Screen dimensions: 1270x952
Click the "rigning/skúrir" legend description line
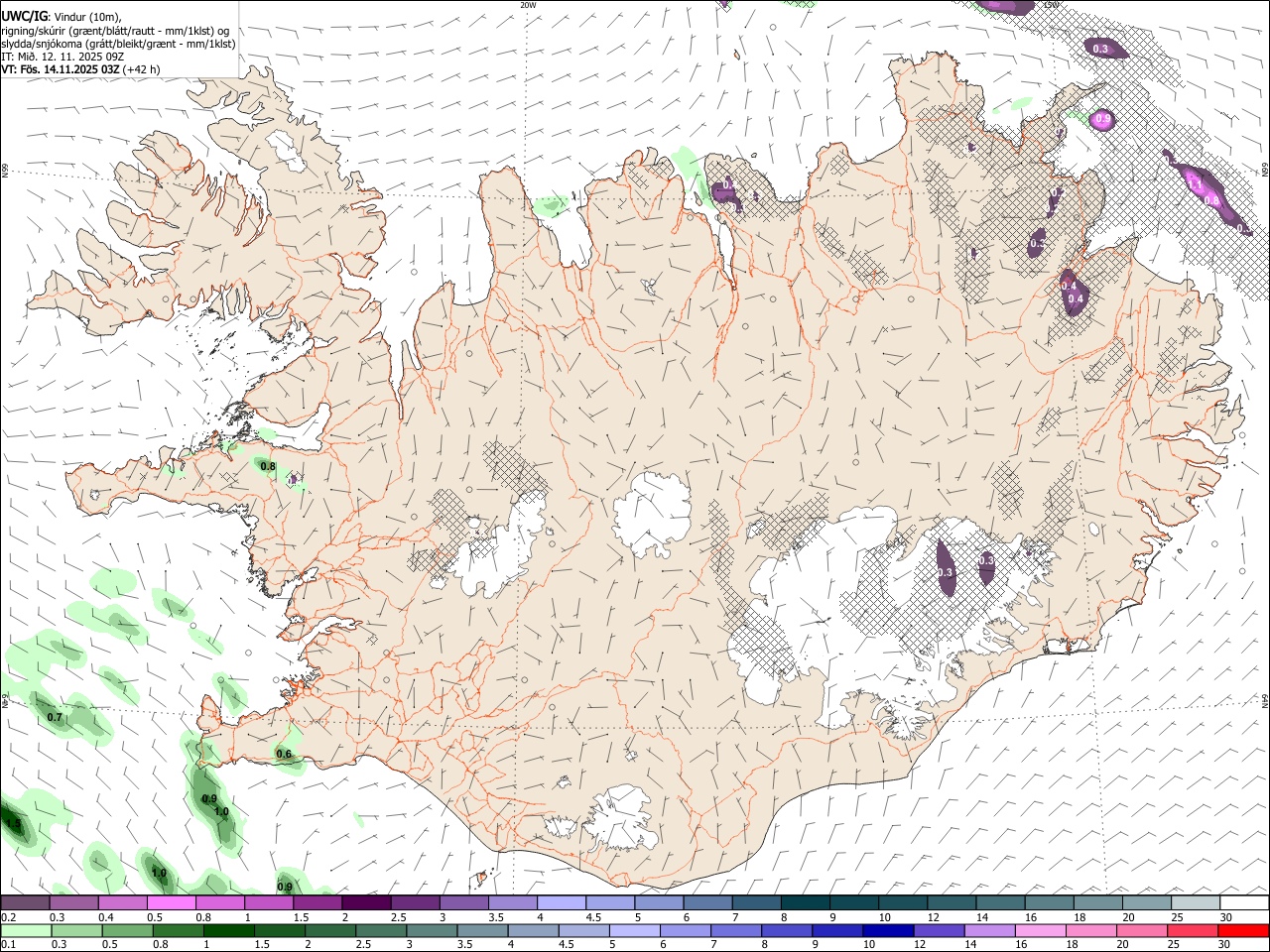pyautogui.click(x=115, y=31)
